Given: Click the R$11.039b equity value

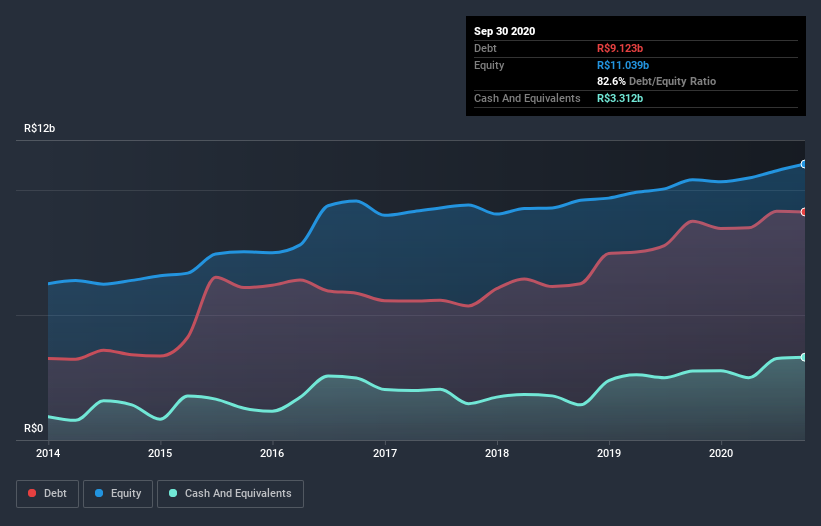Looking at the screenshot, I should [623, 65].
